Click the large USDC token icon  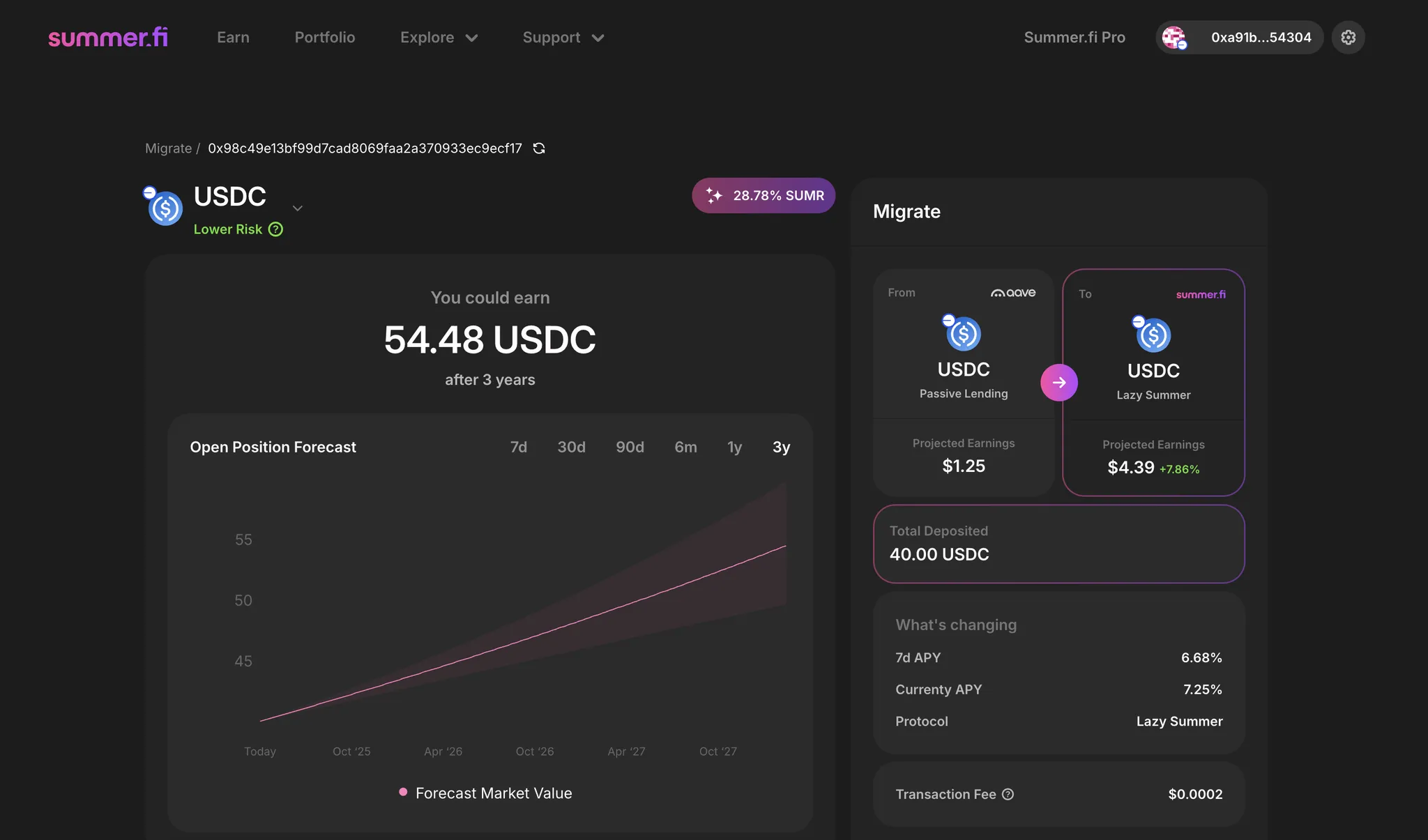(165, 208)
